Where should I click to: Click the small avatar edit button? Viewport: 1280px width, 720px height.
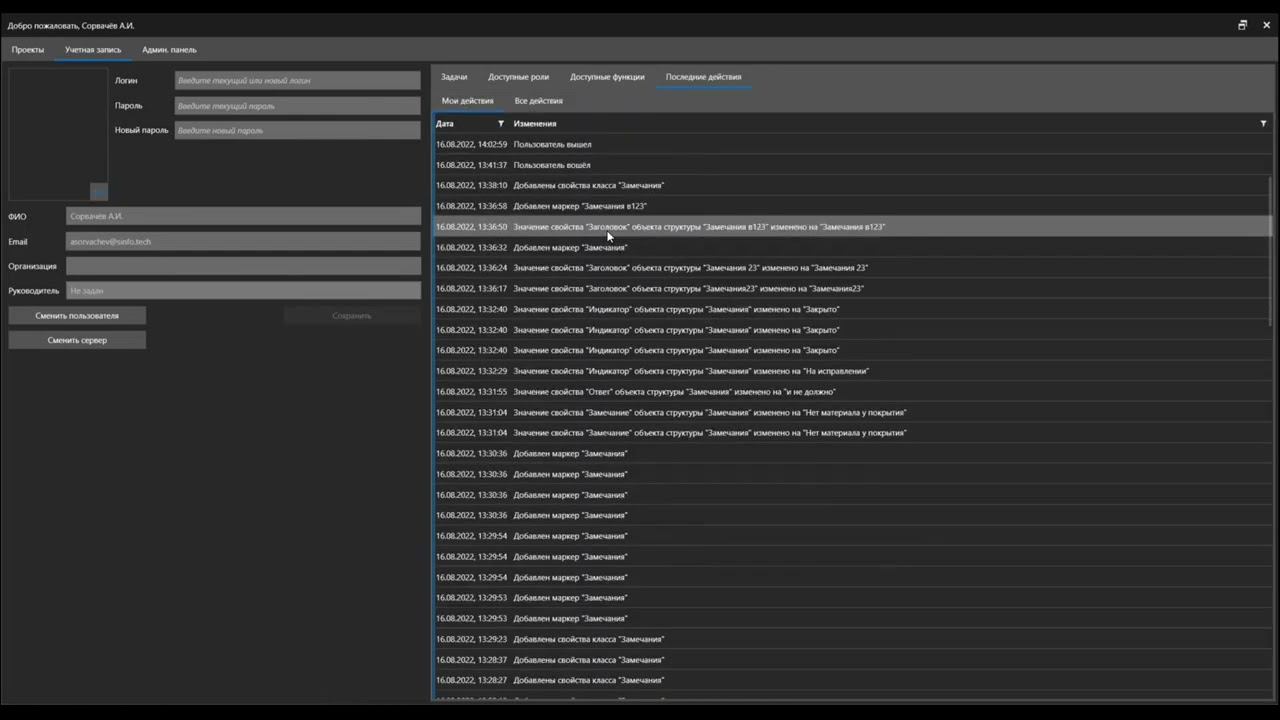point(98,191)
